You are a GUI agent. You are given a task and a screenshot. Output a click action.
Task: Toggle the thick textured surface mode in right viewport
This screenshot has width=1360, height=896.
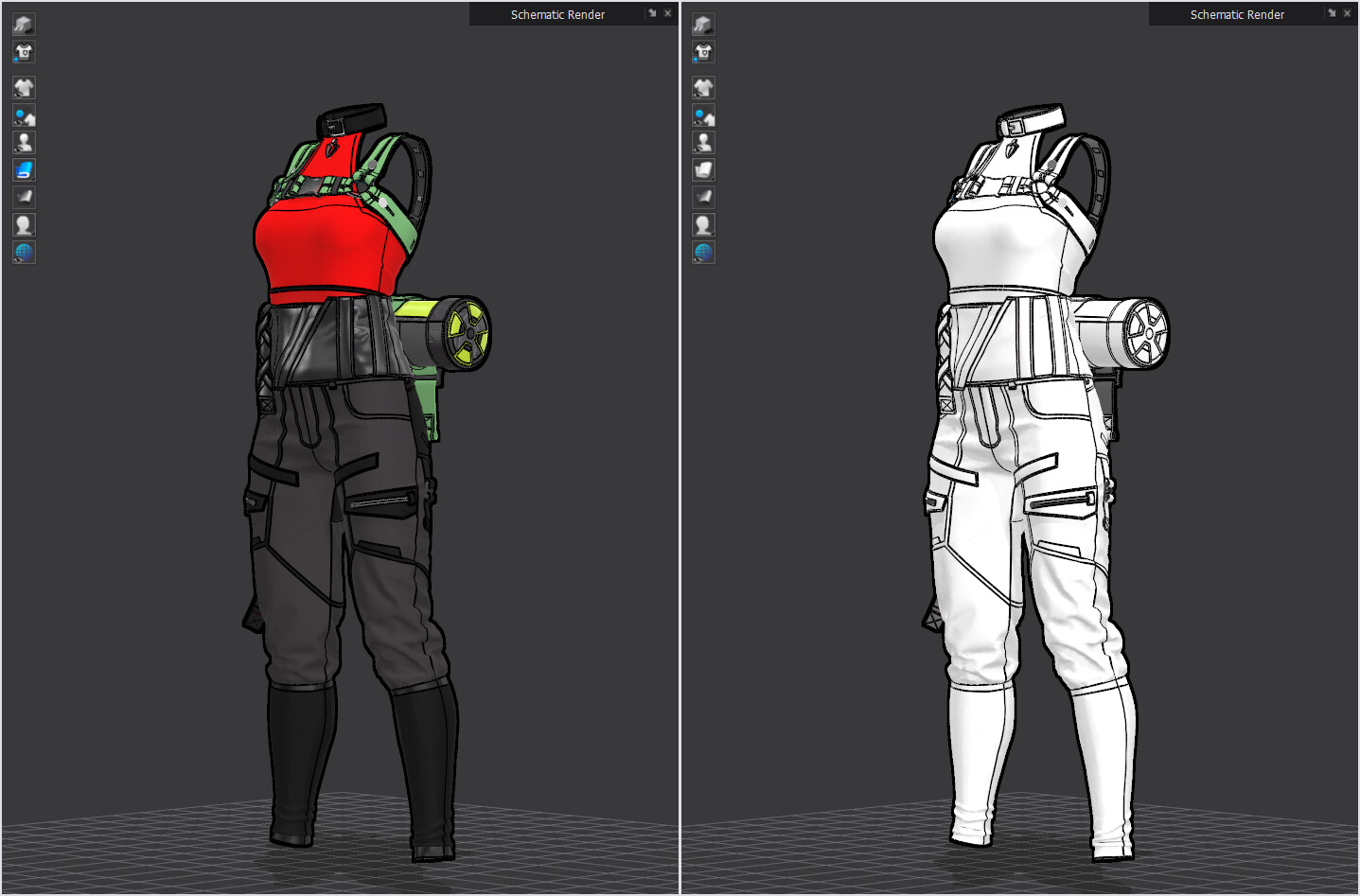coord(703,169)
